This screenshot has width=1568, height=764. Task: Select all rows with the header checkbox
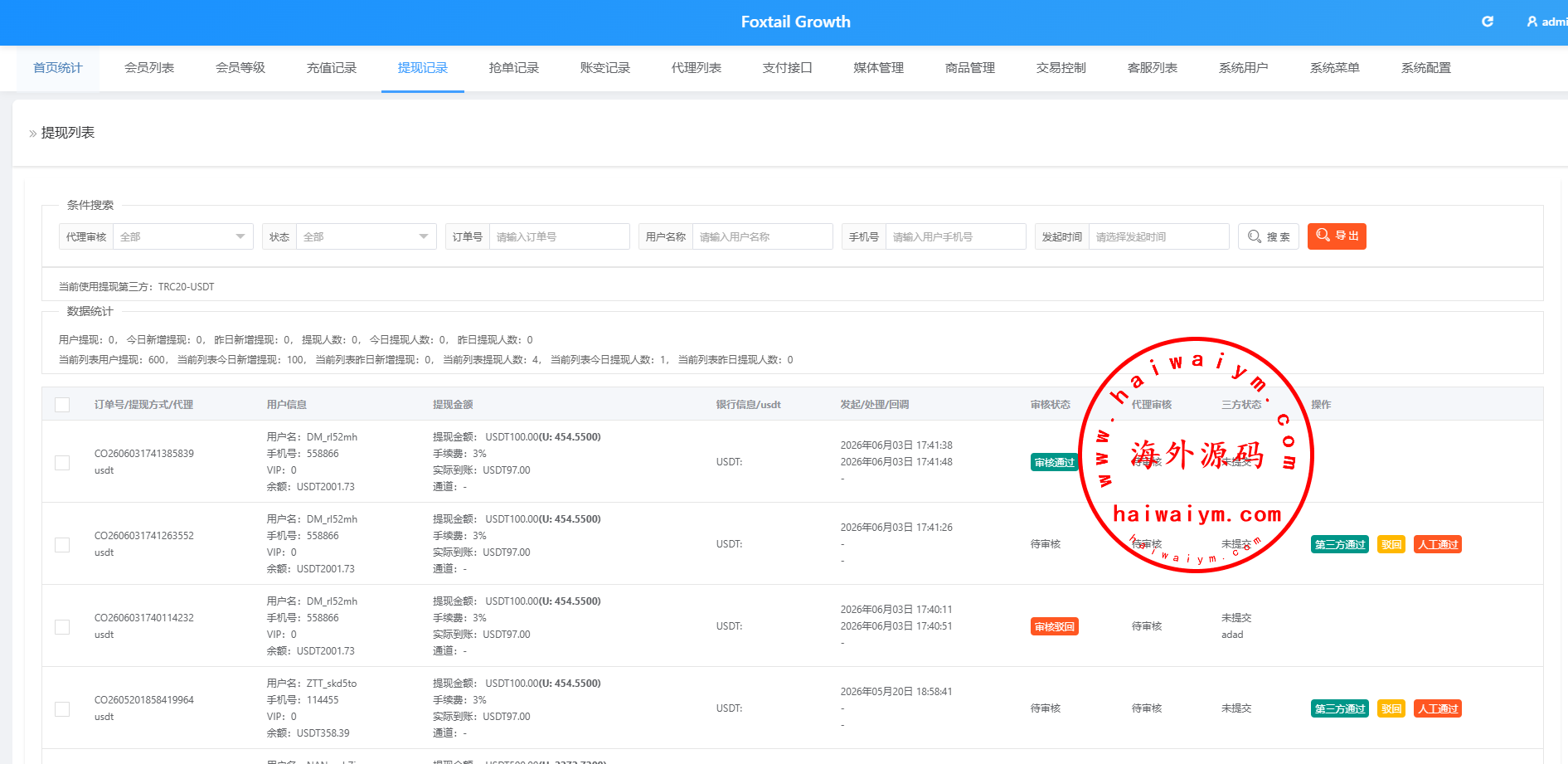(62, 405)
